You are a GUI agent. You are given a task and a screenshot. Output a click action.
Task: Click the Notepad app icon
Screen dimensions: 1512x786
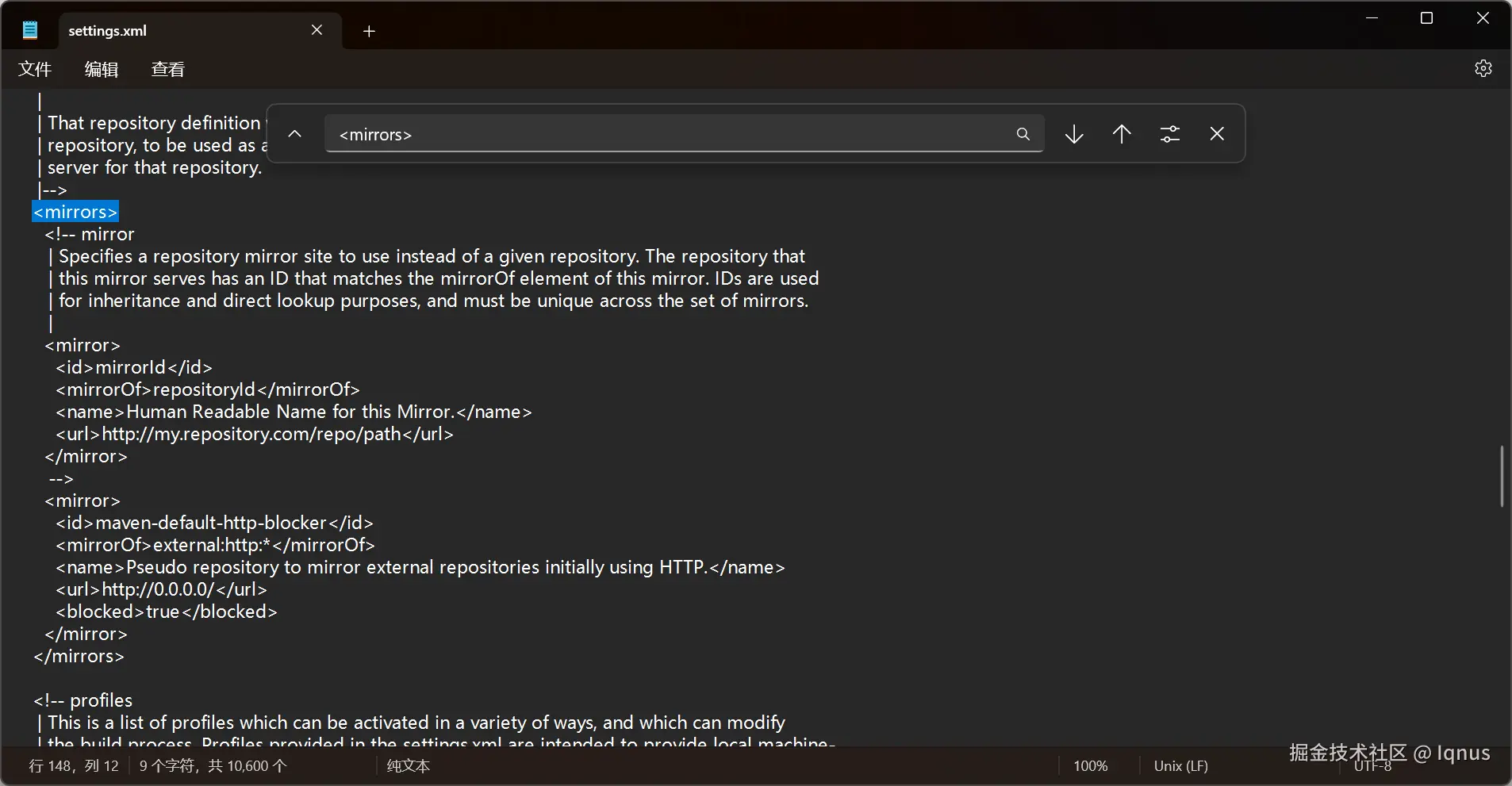tap(30, 30)
